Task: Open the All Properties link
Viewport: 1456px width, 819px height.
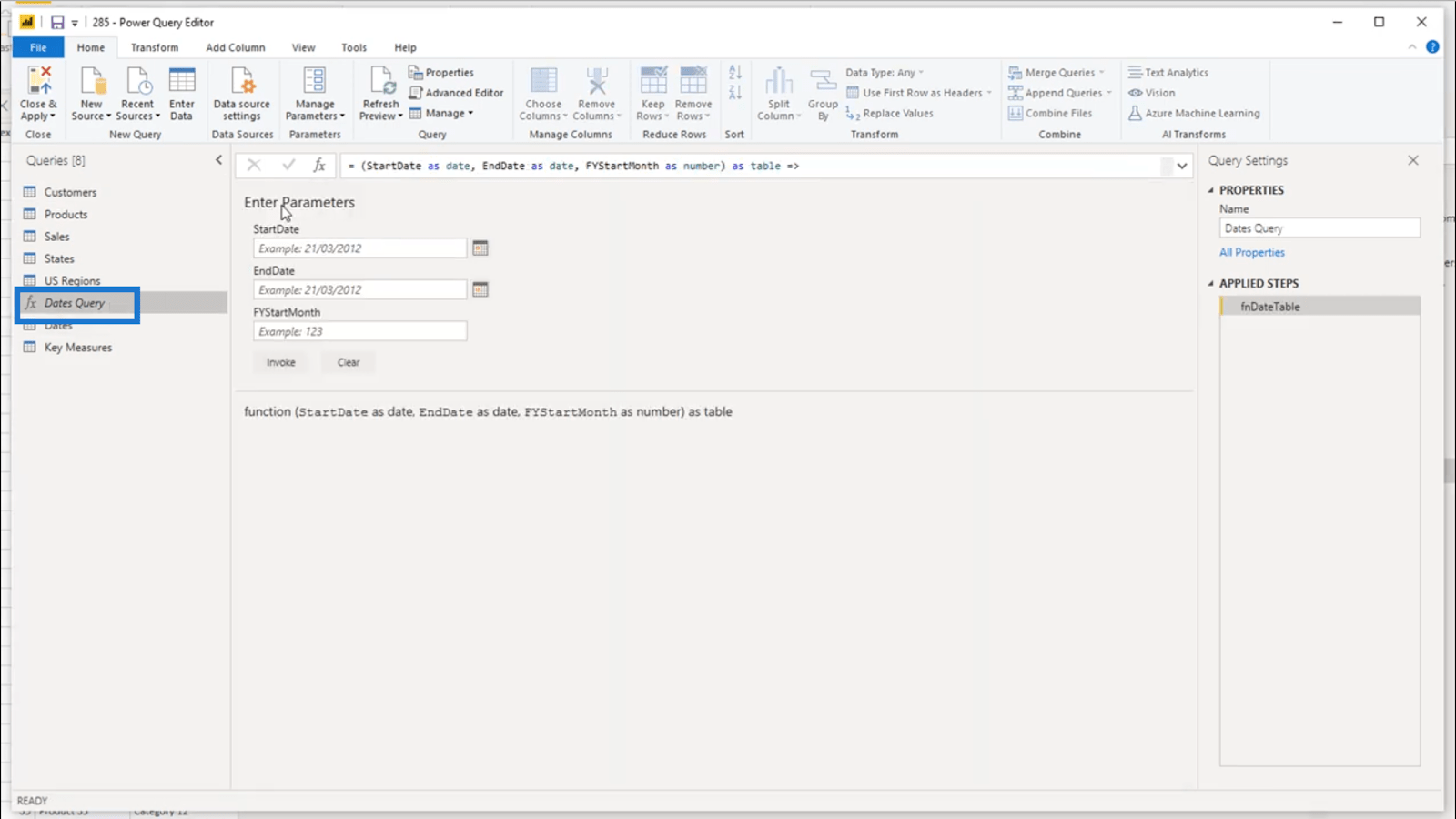Action: [x=1252, y=252]
